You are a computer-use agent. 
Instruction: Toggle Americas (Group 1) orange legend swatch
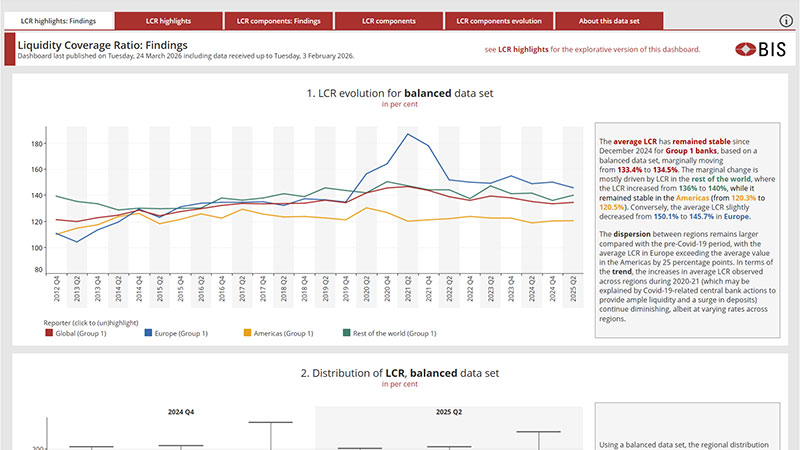pyautogui.click(x=247, y=333)
